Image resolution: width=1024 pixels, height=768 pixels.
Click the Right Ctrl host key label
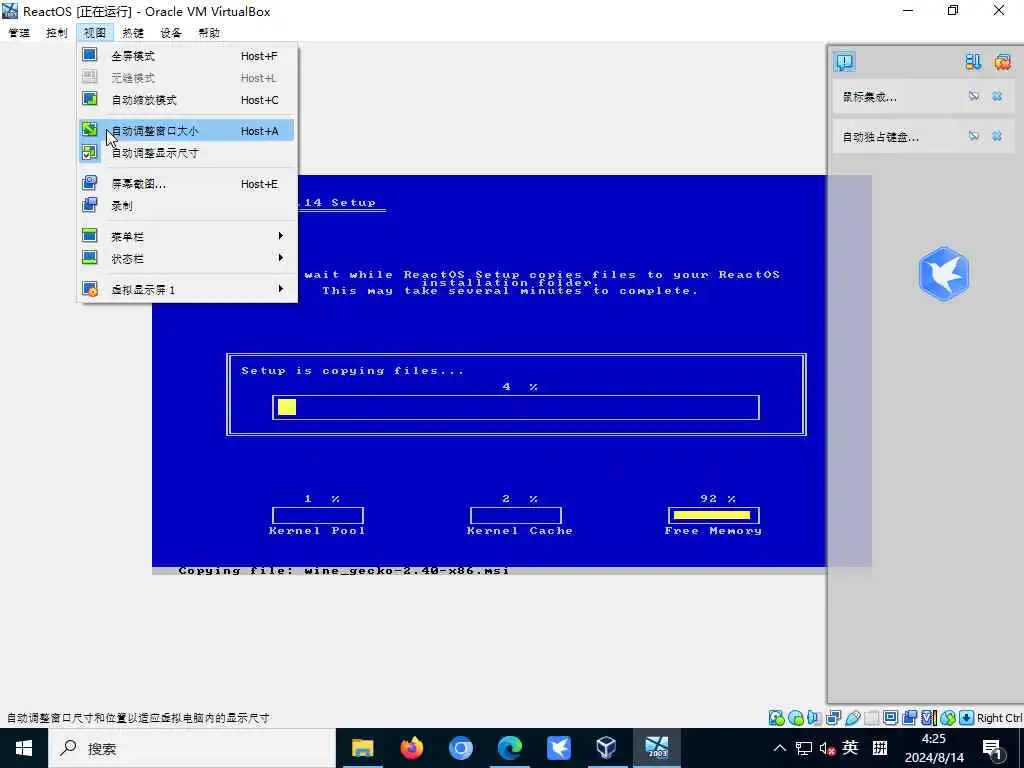(x=1000, y=718)
